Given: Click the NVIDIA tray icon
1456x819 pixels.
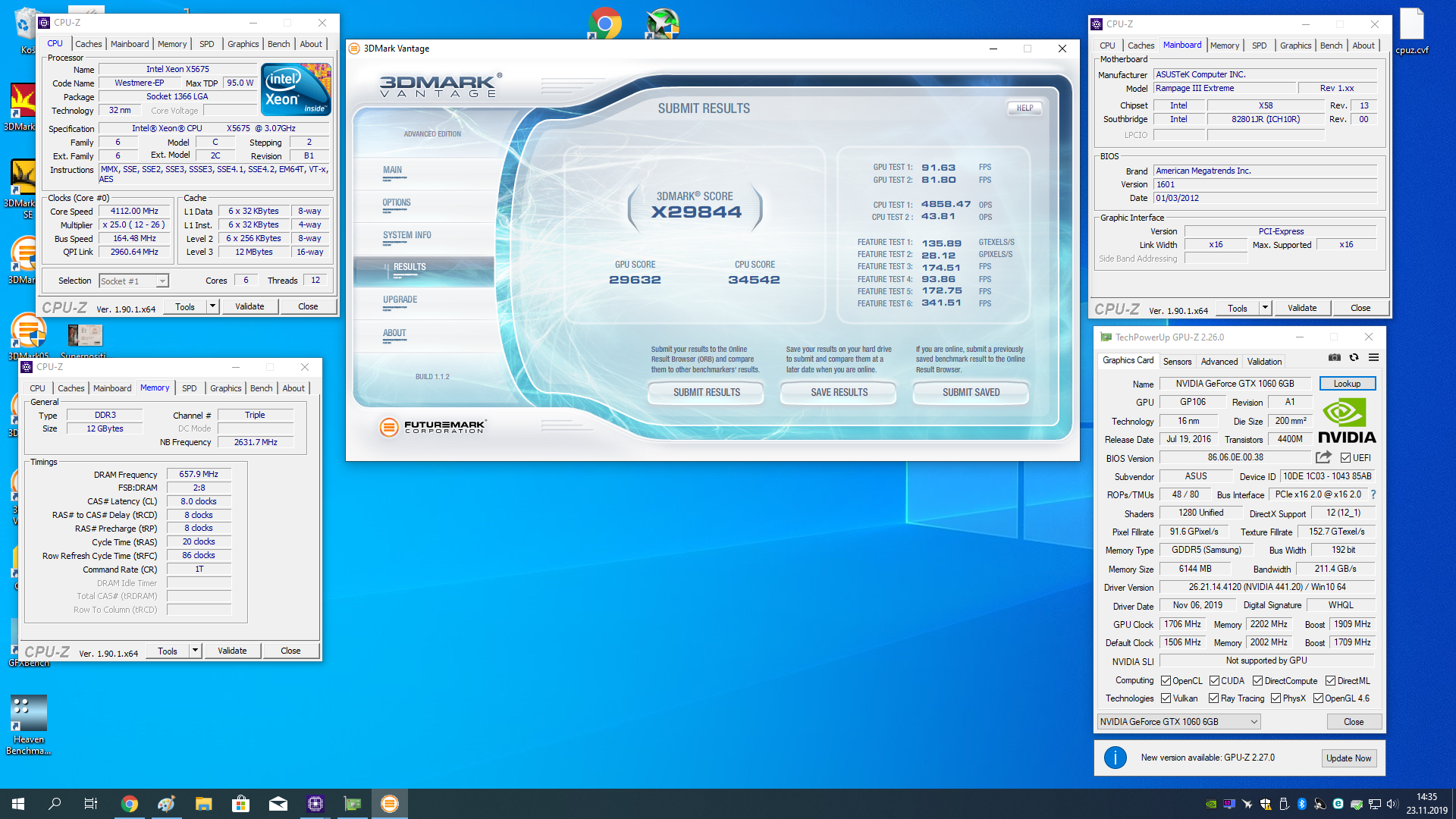Looking at the screenshot, I should click(x=1211, y=804).
